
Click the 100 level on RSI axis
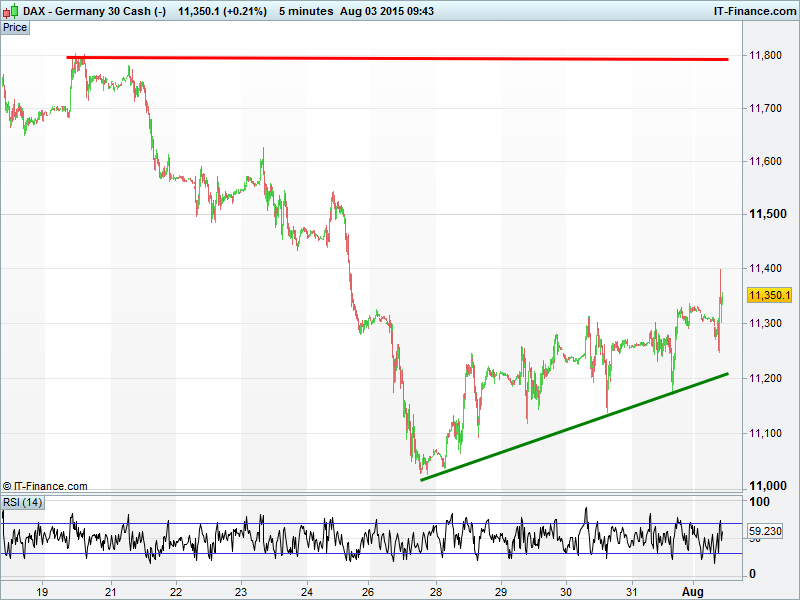[759, 502]
